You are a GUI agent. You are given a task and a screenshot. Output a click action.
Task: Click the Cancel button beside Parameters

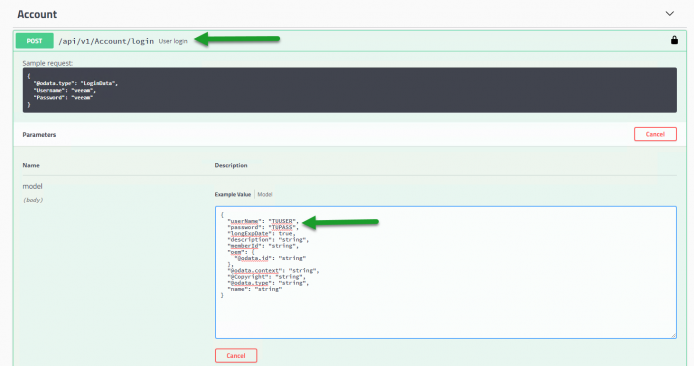click(x=655, y=134)
